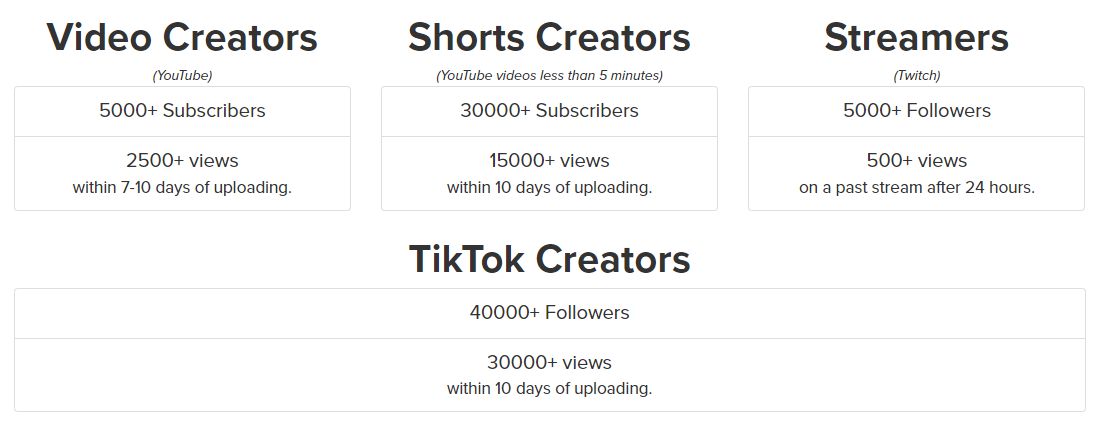
Task: Click the TikTok Creators heading
Action: click(549, 259)
